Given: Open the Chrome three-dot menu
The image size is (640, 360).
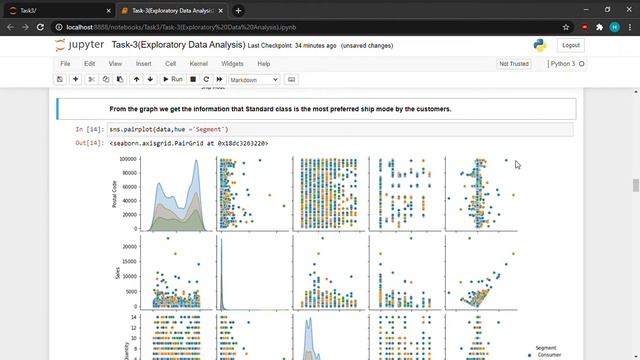Looking at the screenshot, I should coord(630,27).
